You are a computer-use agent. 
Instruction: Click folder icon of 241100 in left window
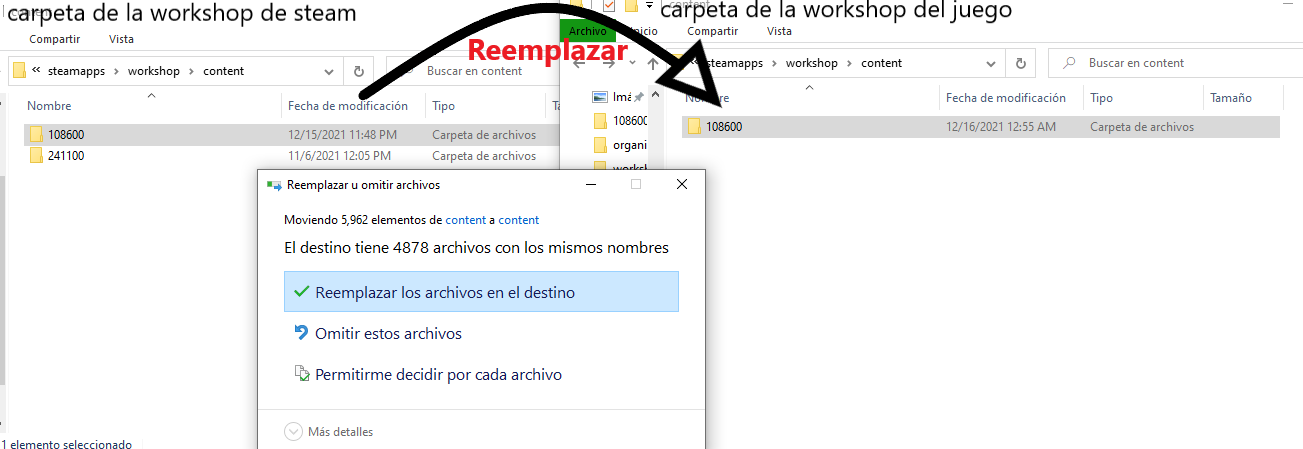[36, 156]
